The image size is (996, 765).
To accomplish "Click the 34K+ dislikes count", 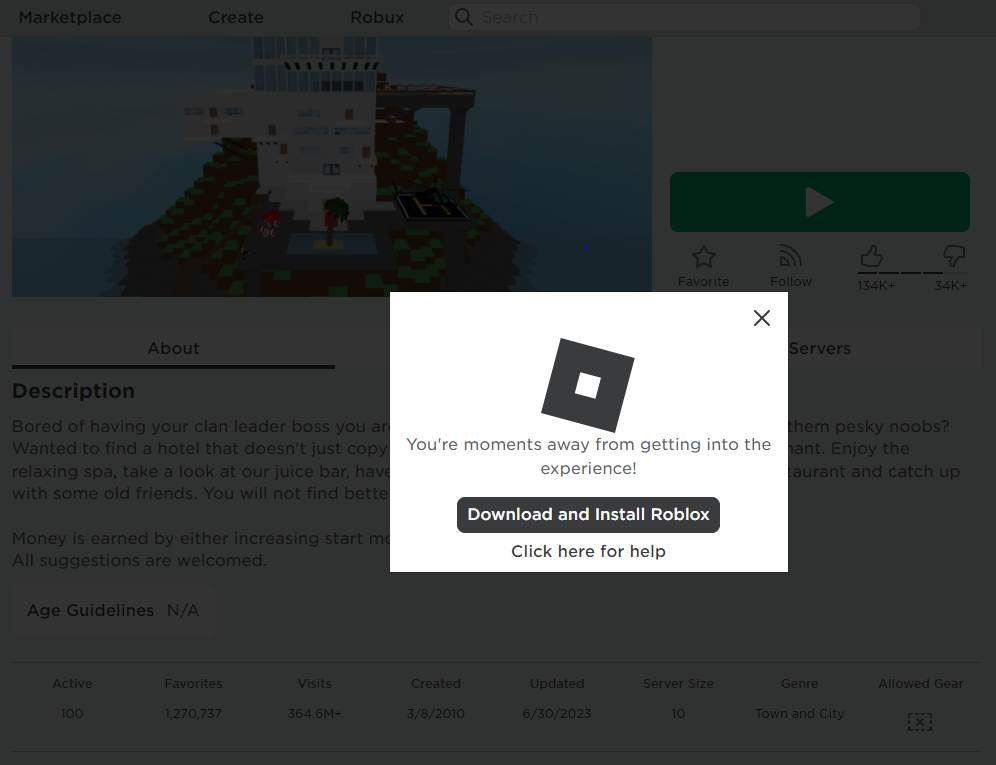I will (x=950, y=286).
